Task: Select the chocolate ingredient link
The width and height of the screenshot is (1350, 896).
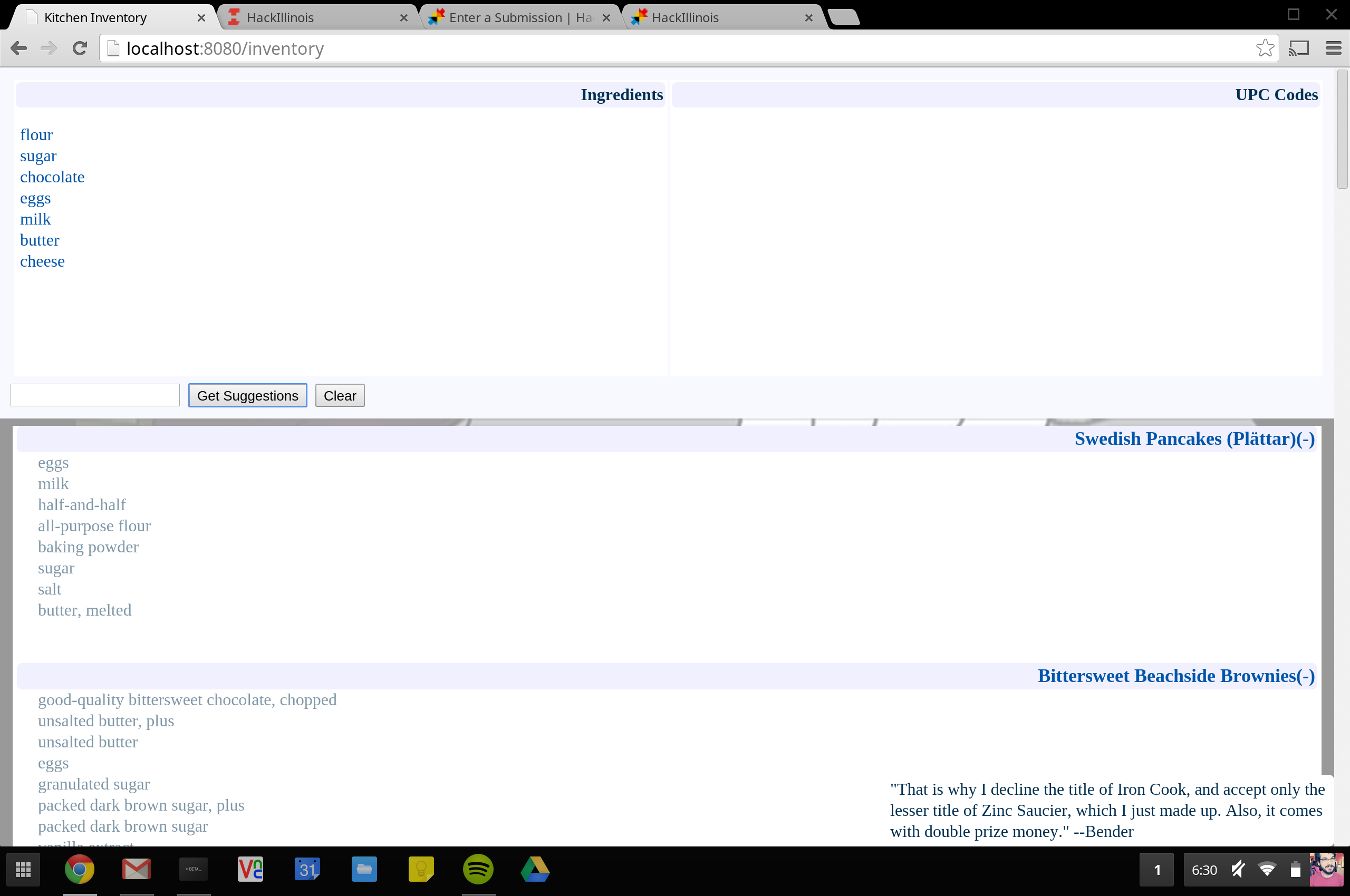Action: coord(52,177)
